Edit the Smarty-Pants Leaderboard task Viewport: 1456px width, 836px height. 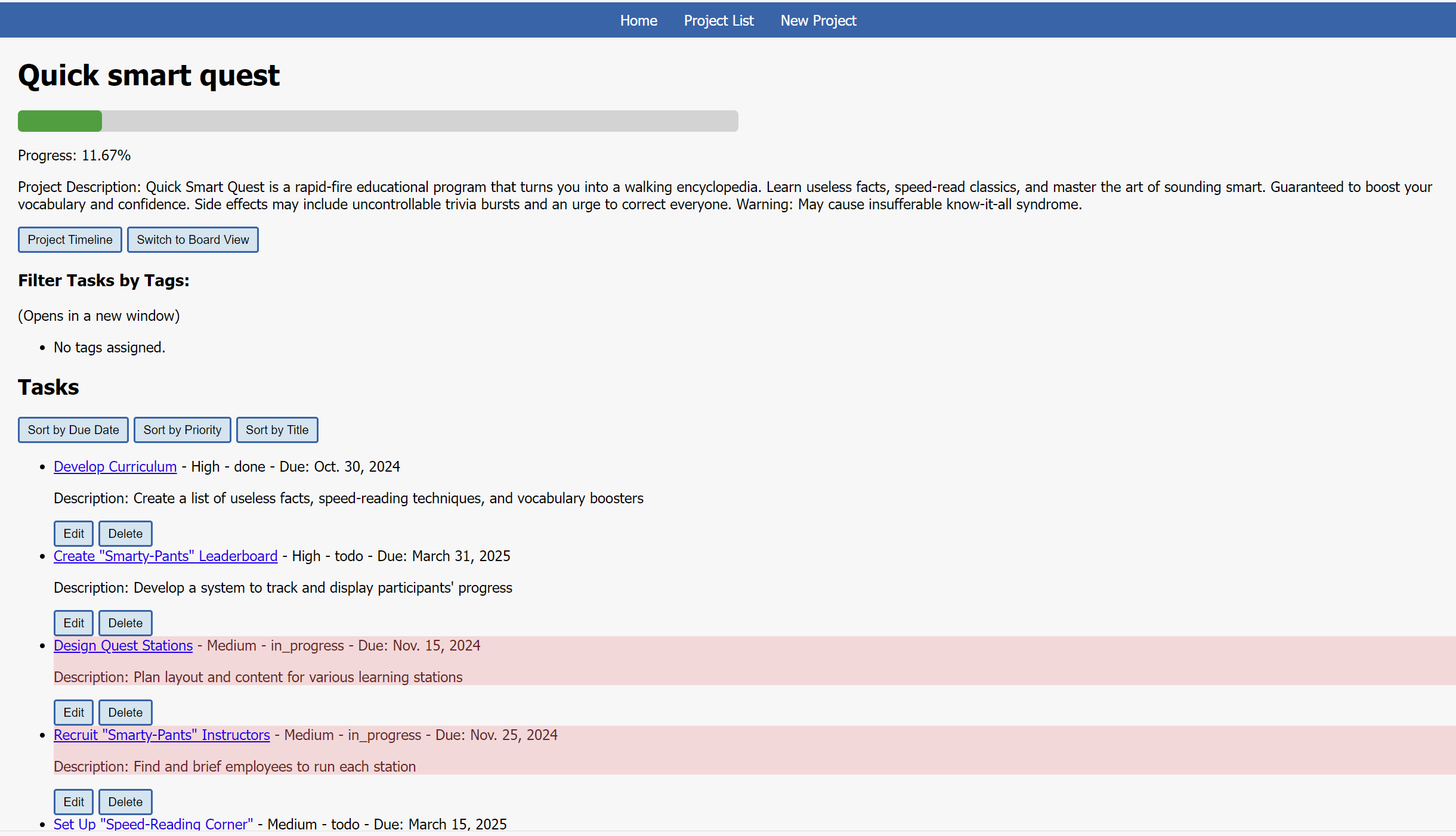pos(73,623)
